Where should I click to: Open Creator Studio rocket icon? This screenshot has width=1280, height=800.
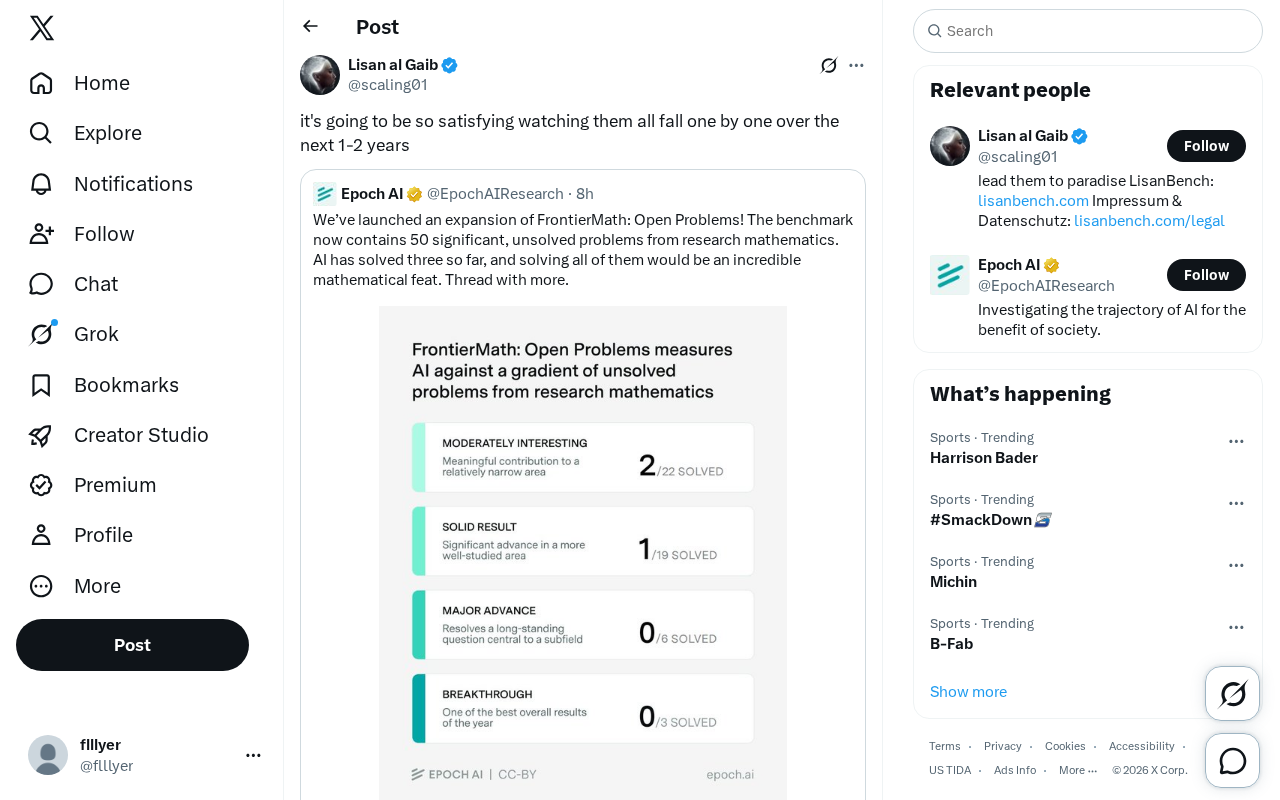click(41, 435)
